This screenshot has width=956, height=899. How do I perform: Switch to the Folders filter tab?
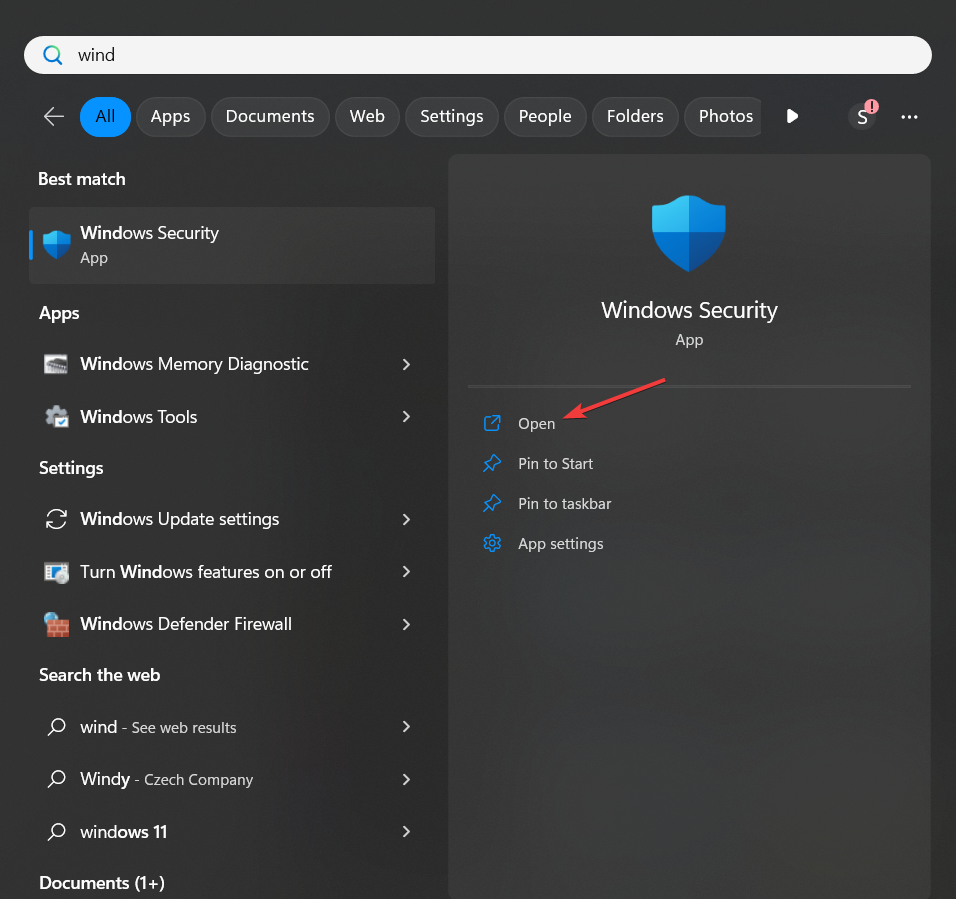click(635, 116)
